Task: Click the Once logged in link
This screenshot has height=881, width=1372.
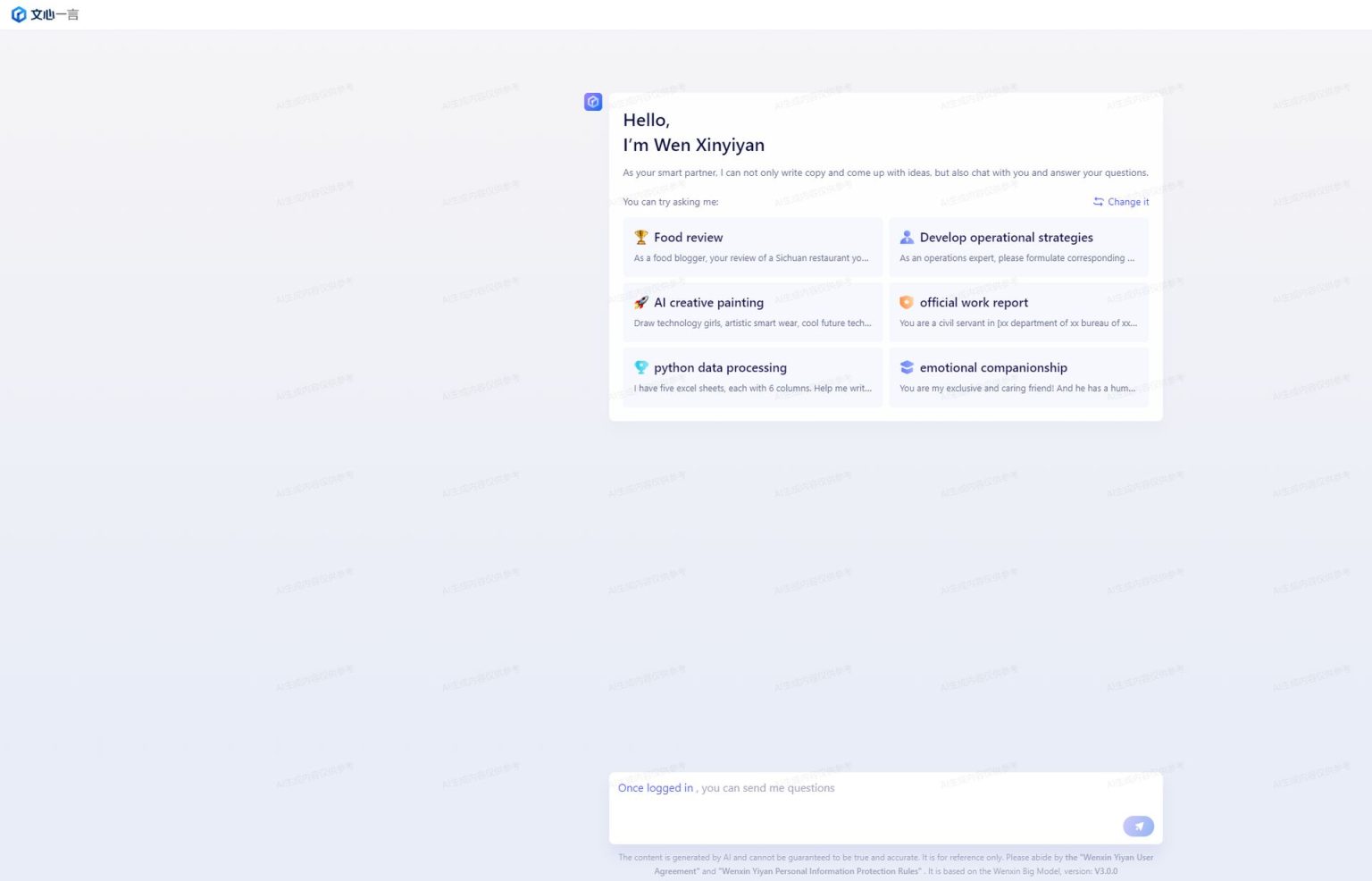Action: click(x=655, y=787)
